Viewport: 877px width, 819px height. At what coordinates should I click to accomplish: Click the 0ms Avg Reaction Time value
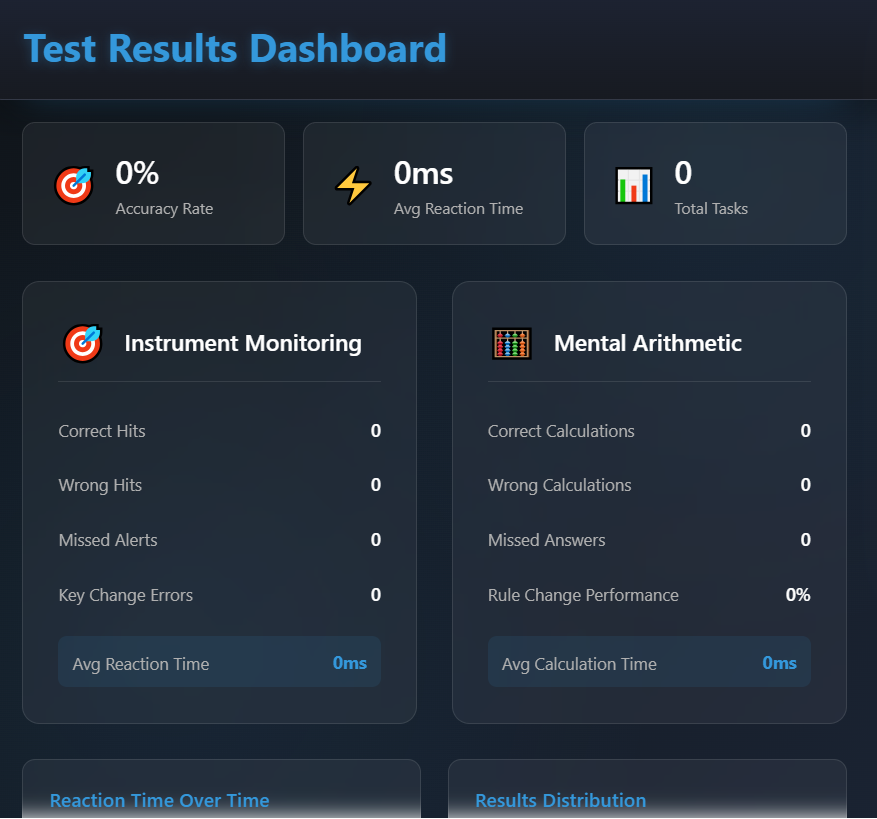point(423,172)
